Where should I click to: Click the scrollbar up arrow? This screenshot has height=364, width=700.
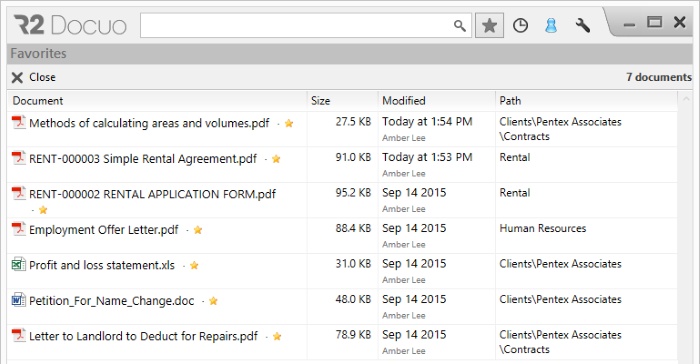pyautogui.click(x=686, y=99)
